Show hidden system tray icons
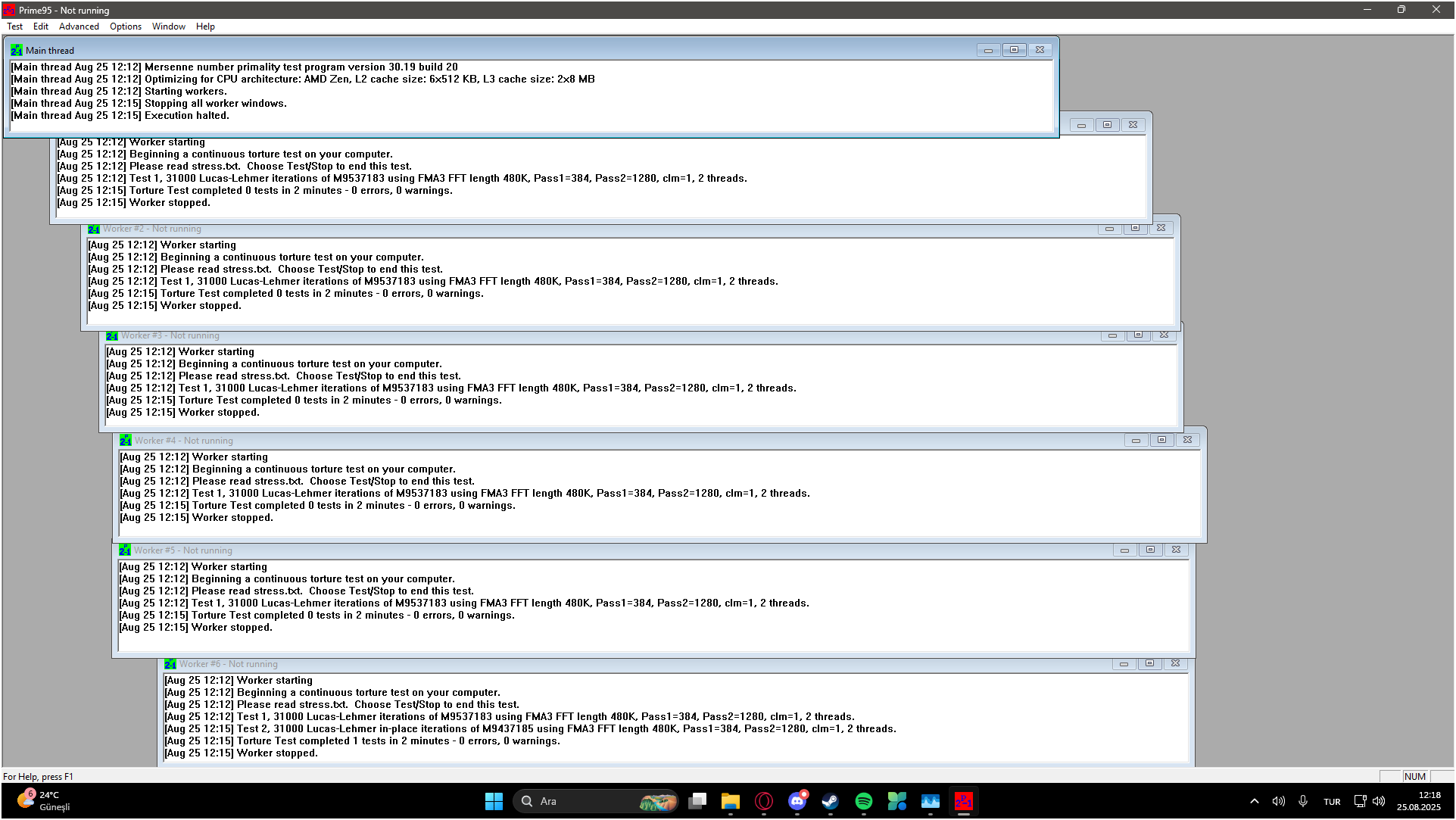The image size is (1456, 820). pyautogui.click(x=1254, y=801)
